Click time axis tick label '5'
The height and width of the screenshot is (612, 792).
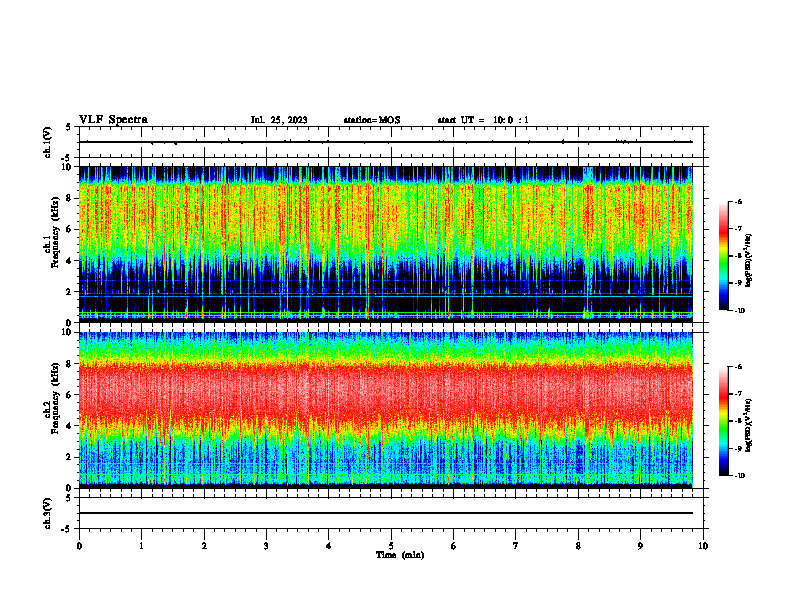pyautogui.click(x=391, y=546)
